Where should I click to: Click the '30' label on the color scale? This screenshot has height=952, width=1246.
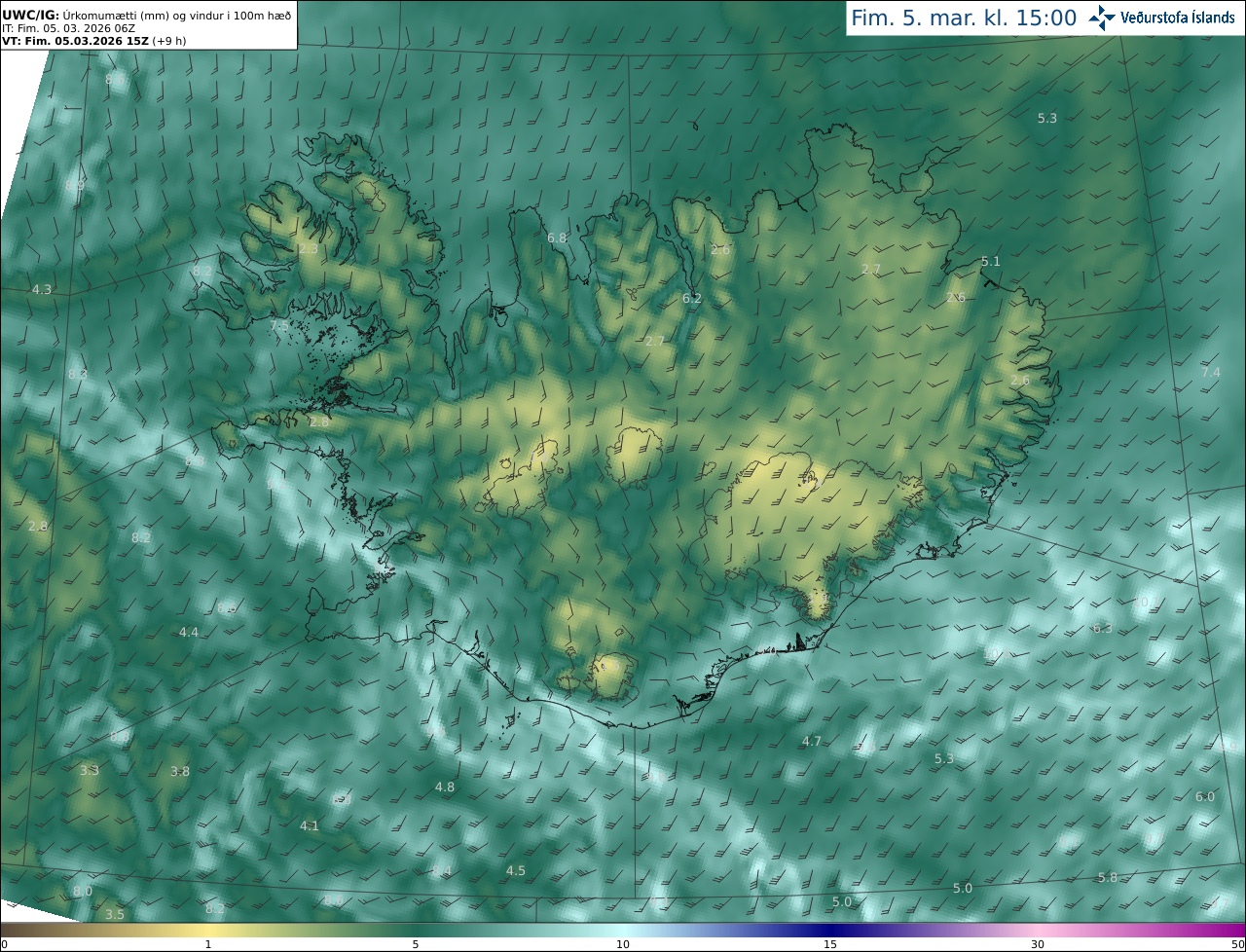1038,944
